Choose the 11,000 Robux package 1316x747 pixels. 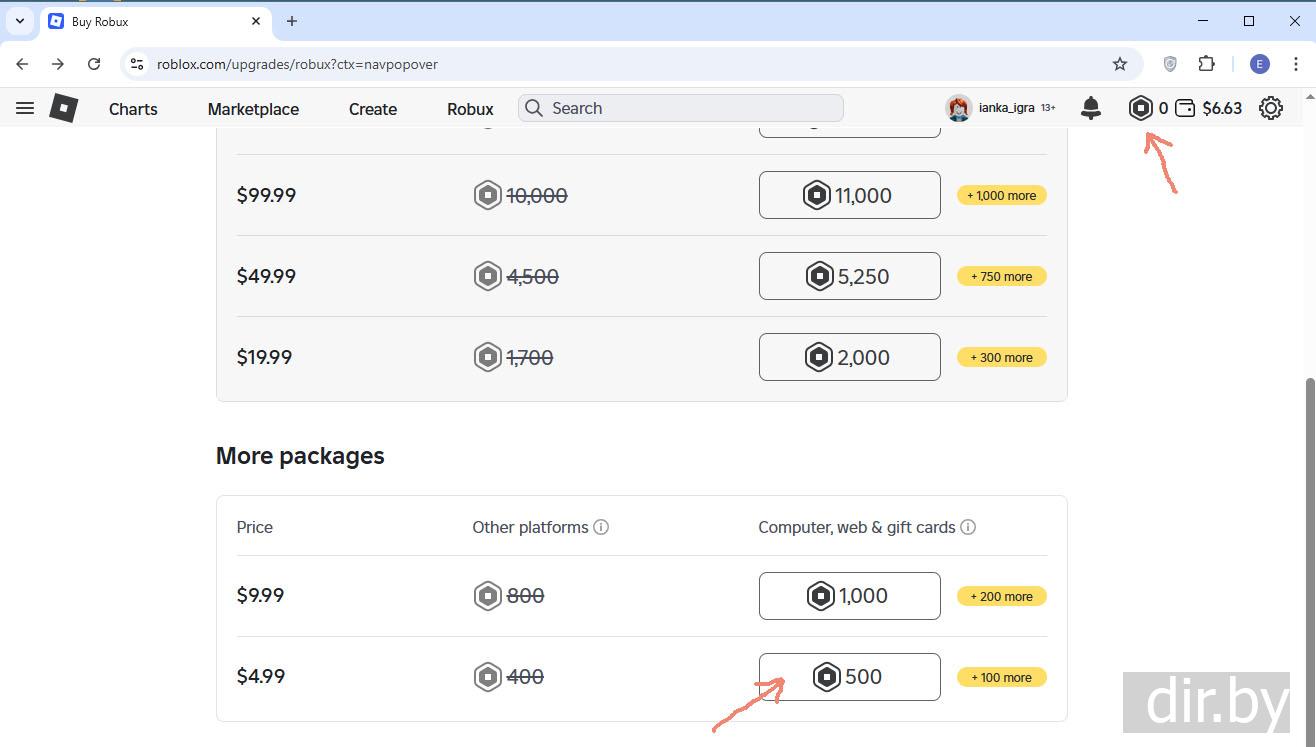849,195
